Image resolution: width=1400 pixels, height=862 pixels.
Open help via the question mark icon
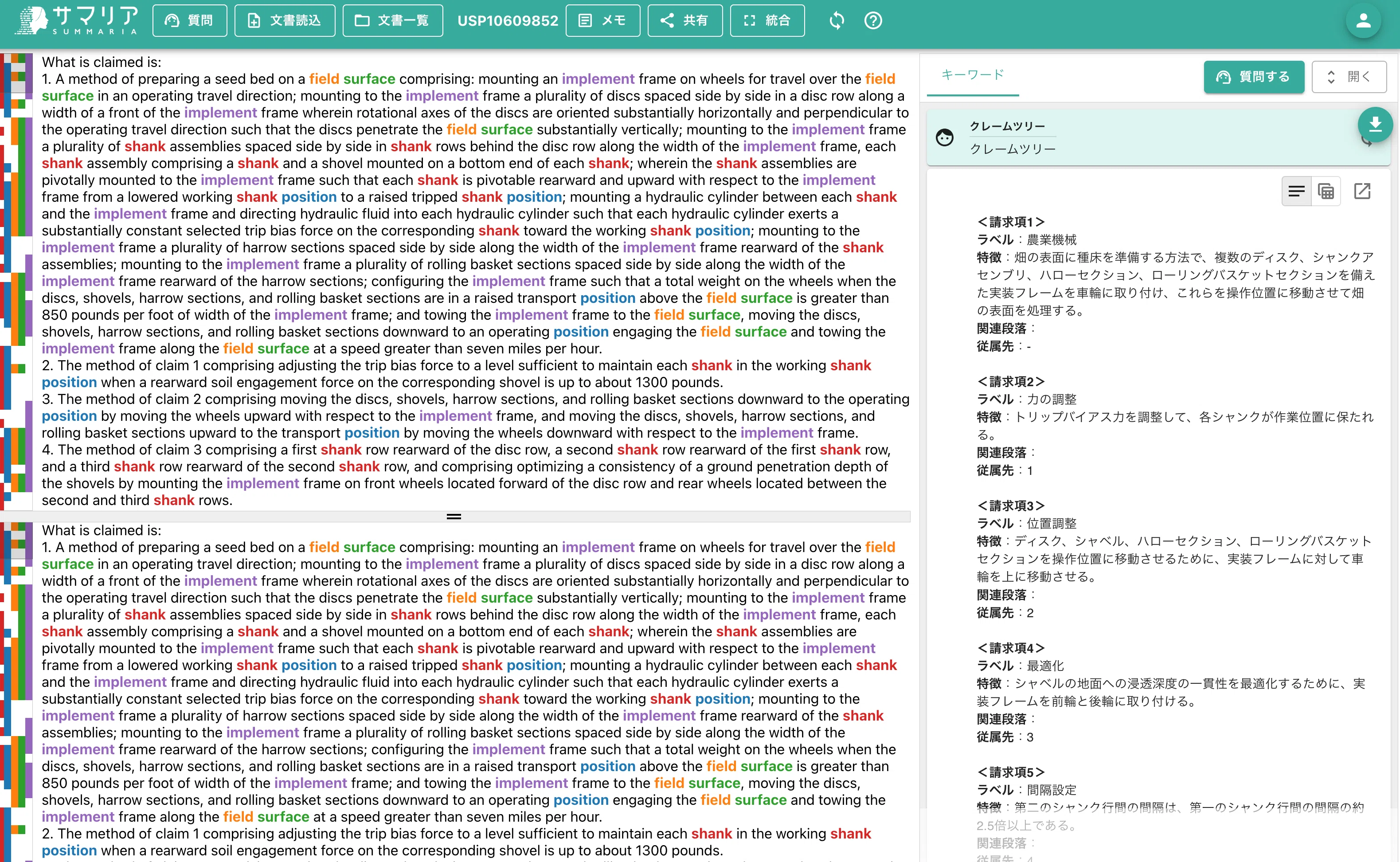pyautogui.click(x=873, y=20)
